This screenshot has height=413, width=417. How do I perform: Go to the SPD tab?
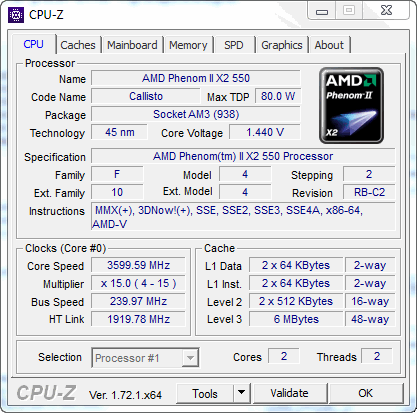click(234, 45)
